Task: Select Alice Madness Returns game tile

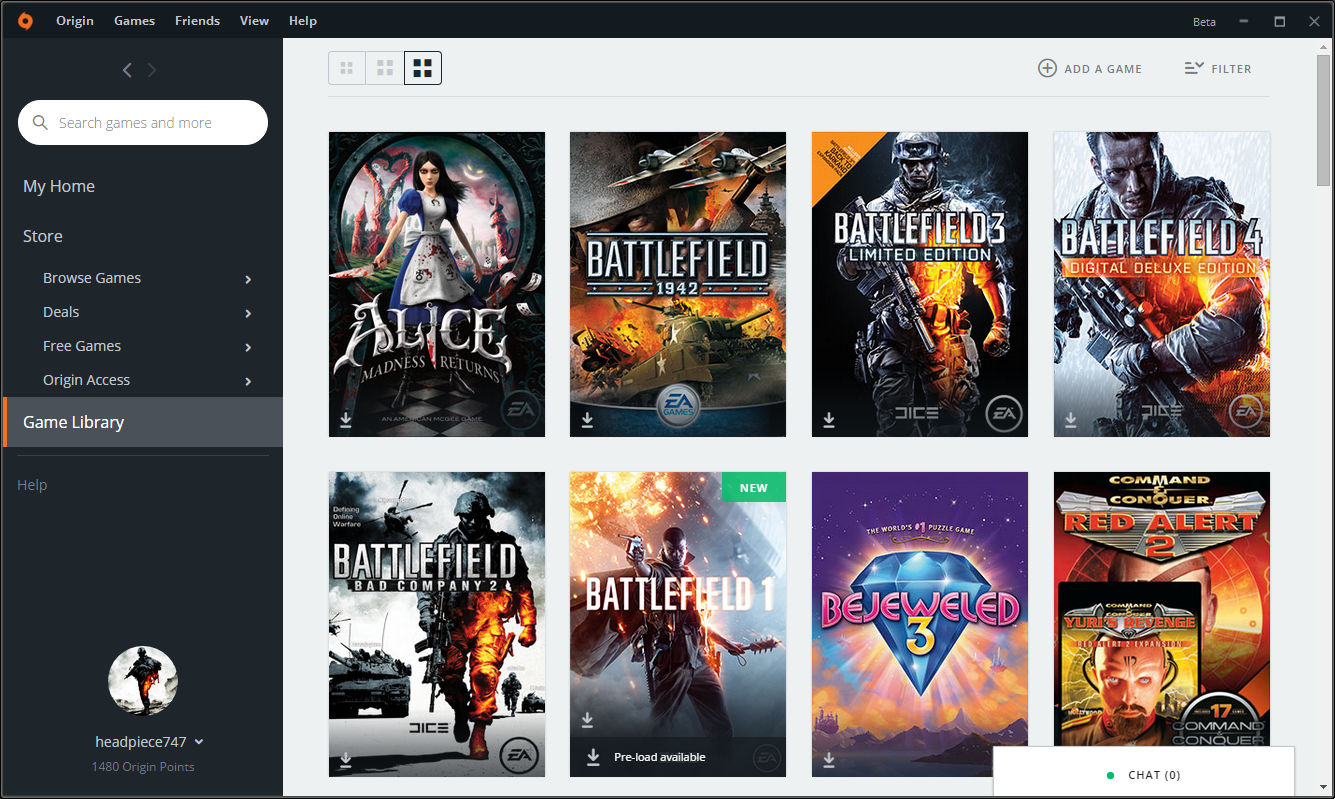Action: coord(437,284)
